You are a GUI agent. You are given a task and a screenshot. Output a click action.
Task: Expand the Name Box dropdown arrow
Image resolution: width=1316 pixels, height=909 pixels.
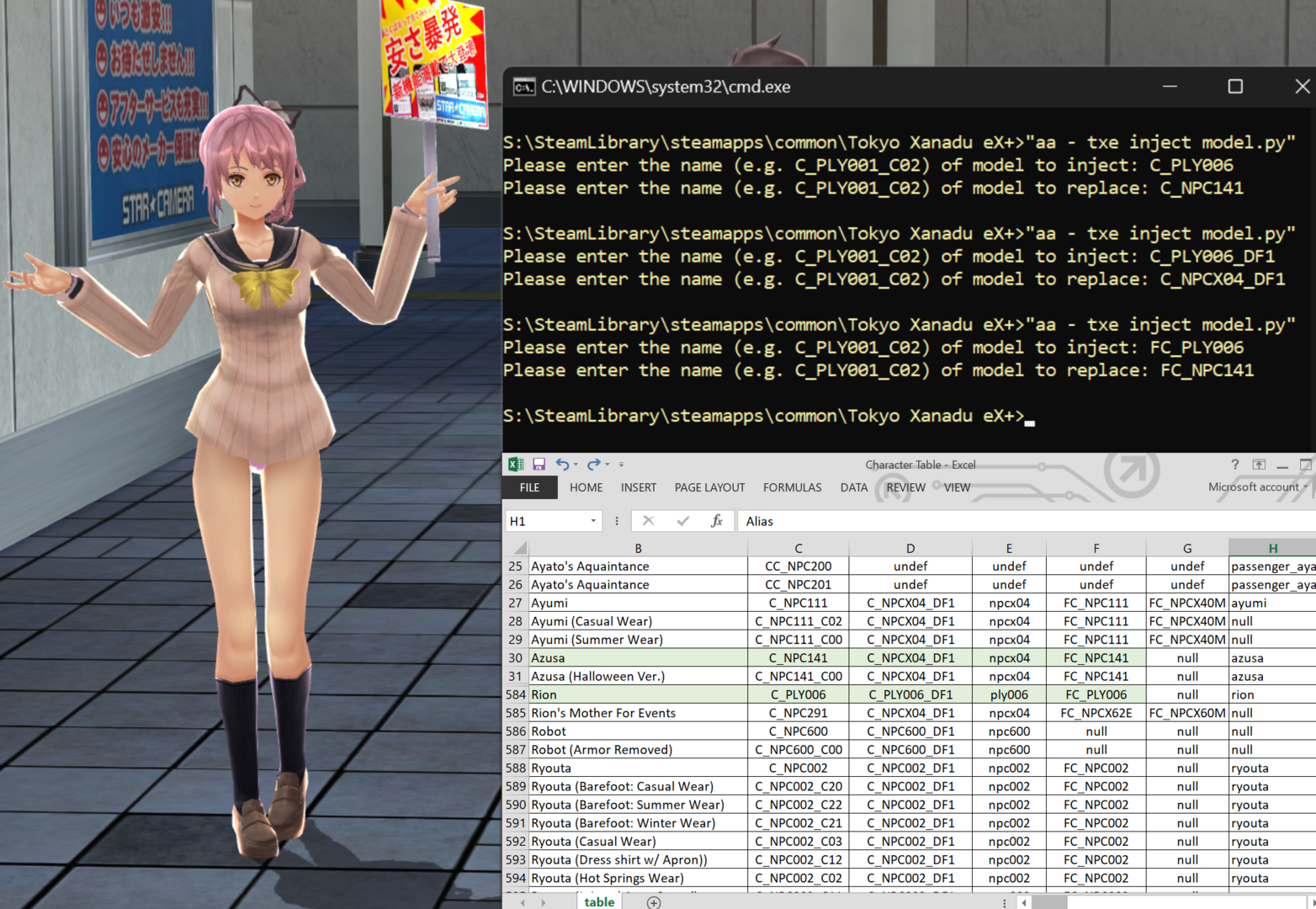click(x=594, y=521)
